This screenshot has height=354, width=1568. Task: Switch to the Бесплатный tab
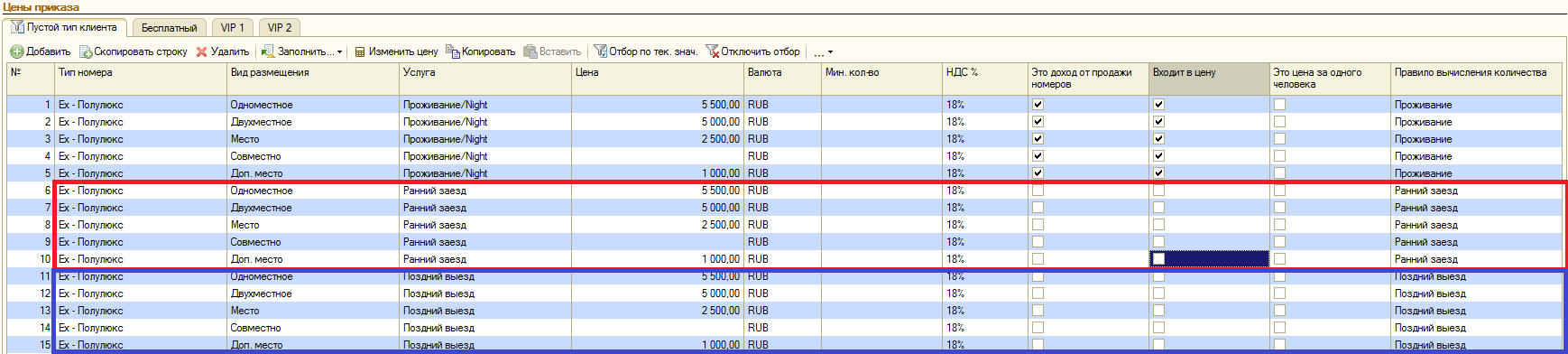pos(170,28)
